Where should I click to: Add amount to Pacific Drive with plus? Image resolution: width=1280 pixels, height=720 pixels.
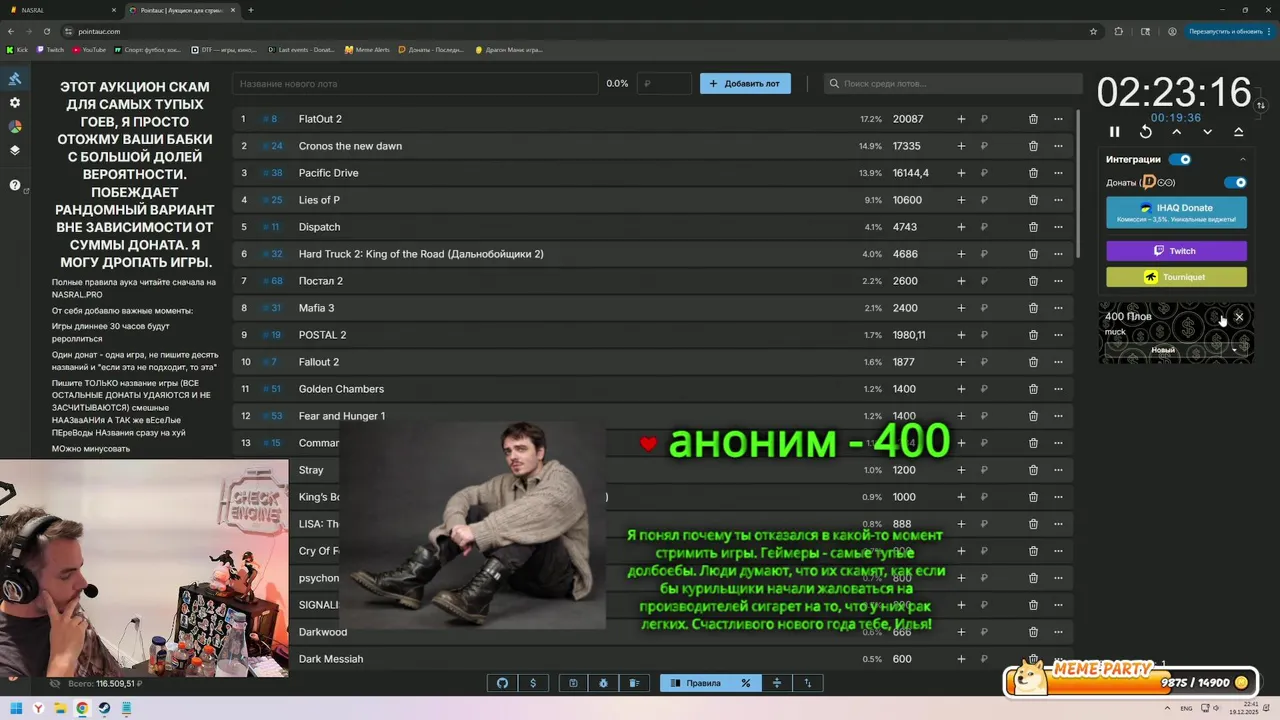point(961,173)
